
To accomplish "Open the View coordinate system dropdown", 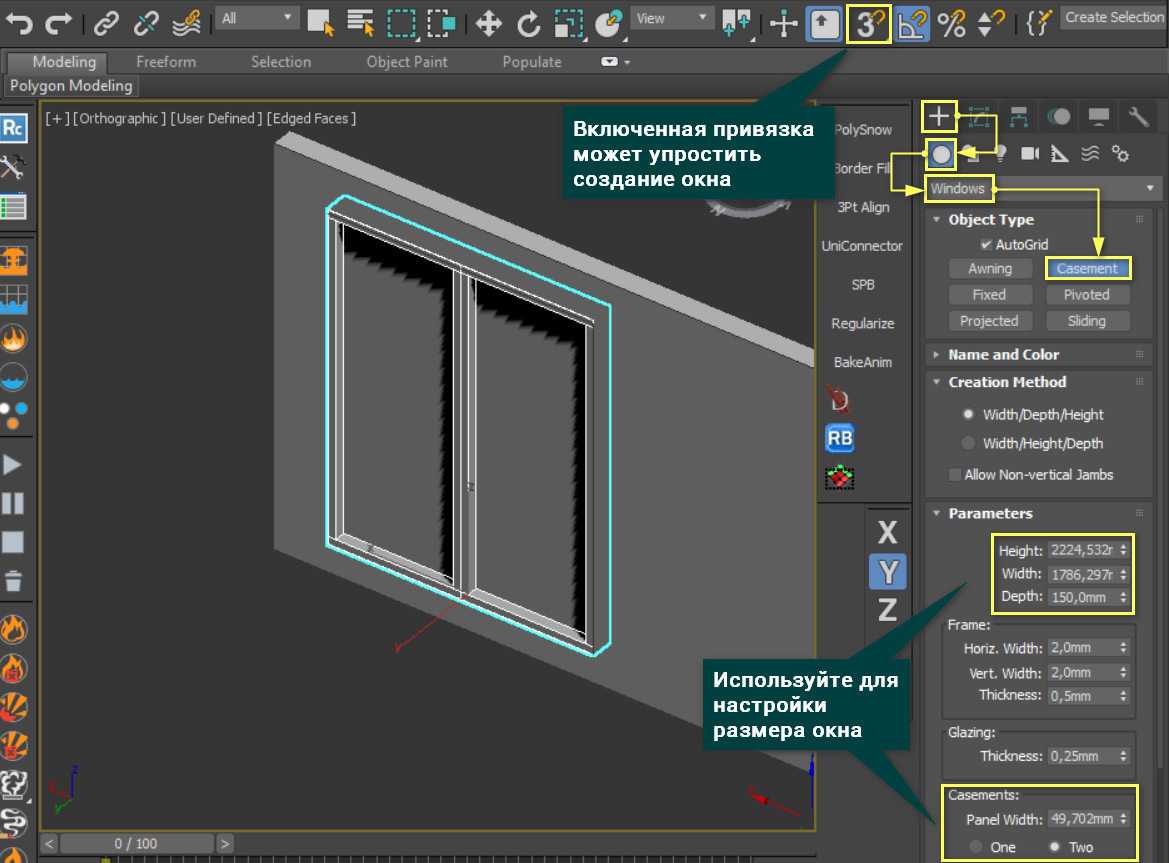I will [673, 18].
